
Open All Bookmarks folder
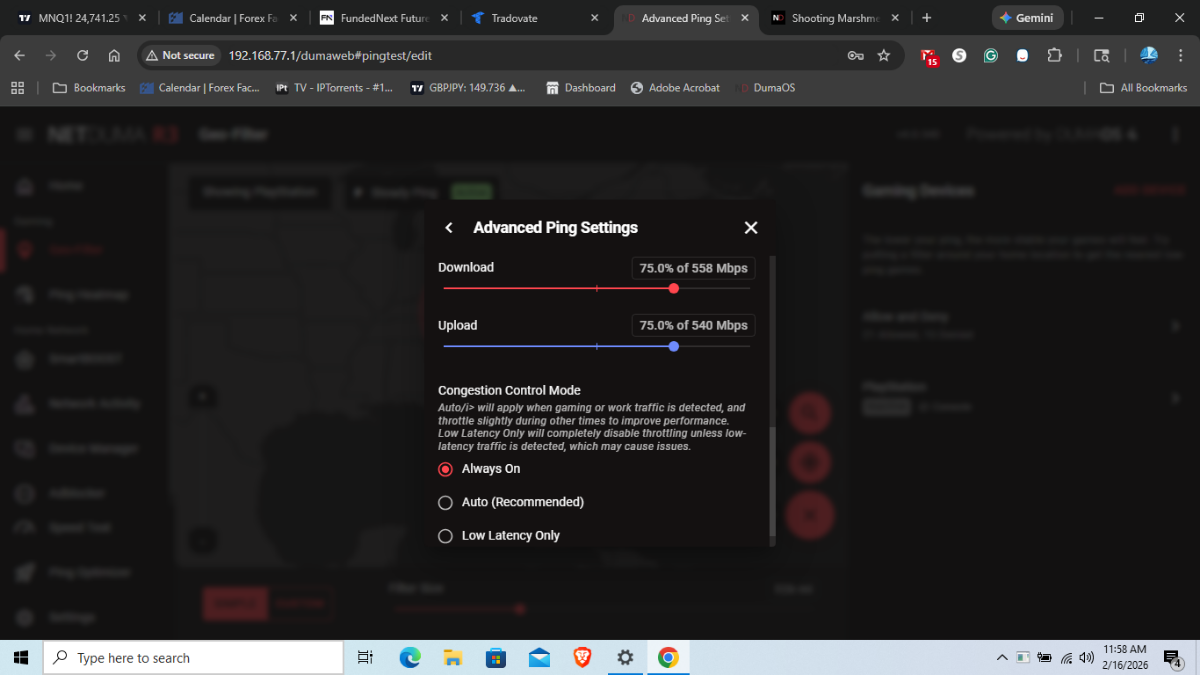pyautogui.click(x=1143, y=88)
